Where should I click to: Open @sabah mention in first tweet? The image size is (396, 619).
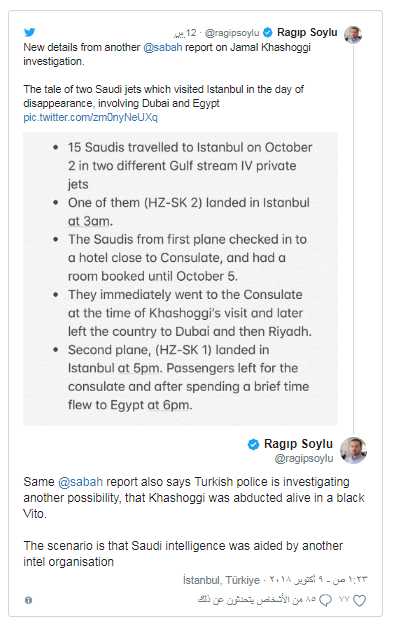click(162, 47)
